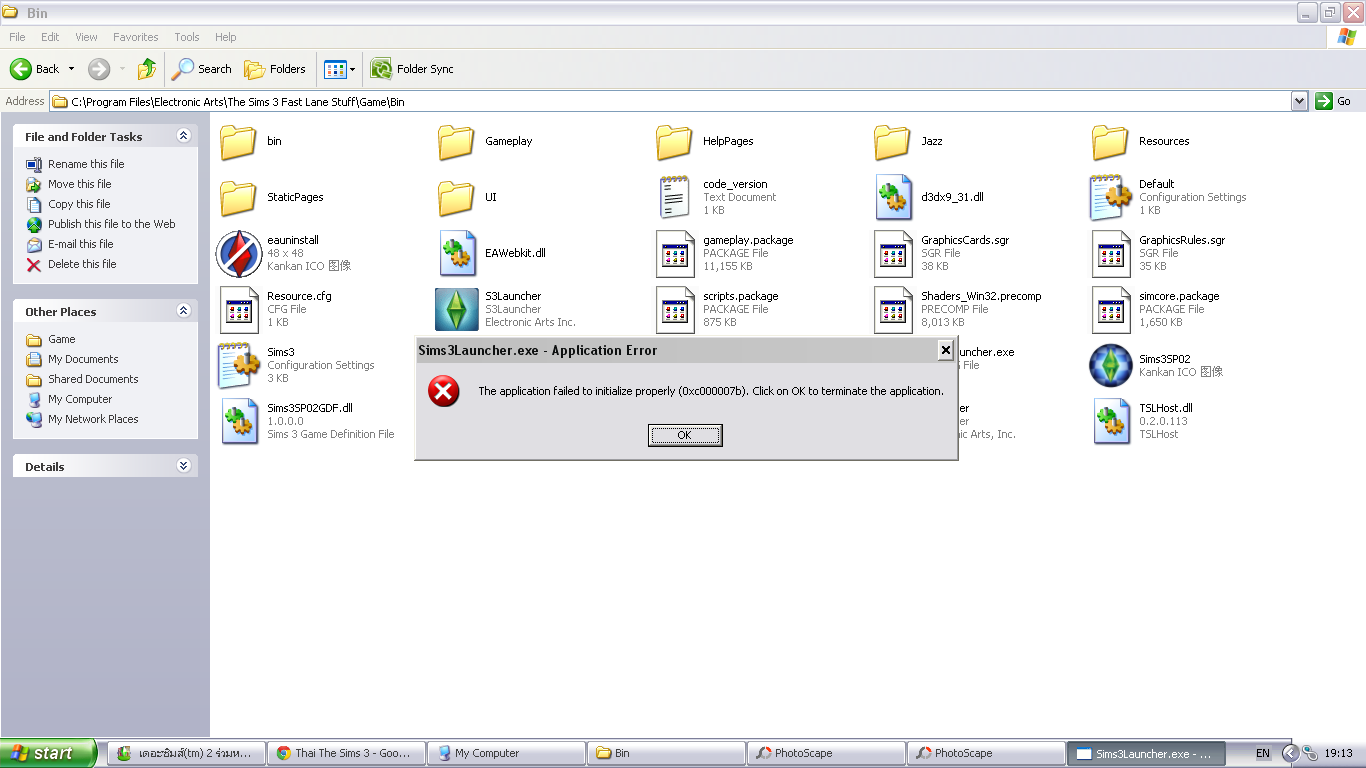Open the Help menu

(x=226, y=37)
